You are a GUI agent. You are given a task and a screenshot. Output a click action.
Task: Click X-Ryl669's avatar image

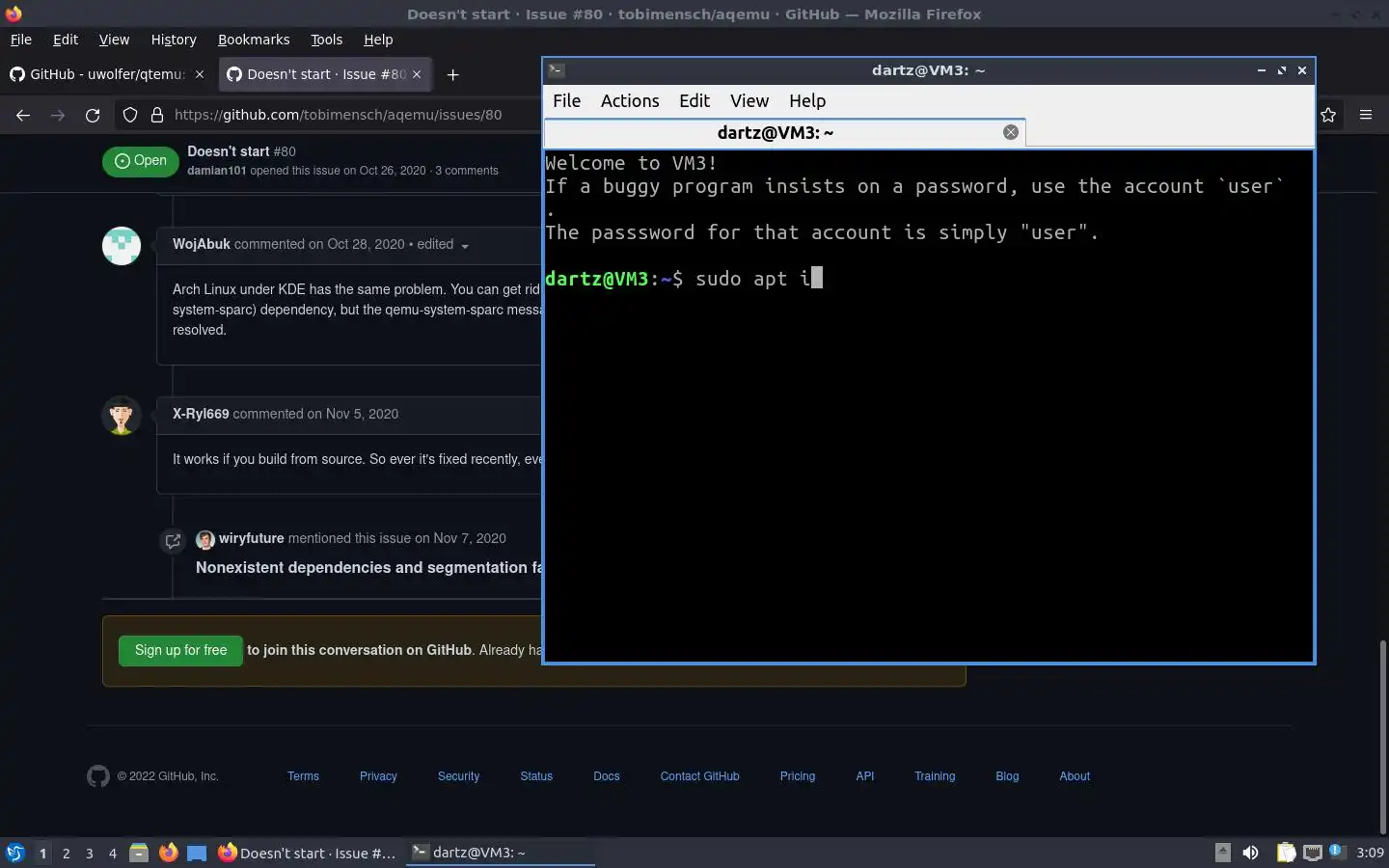click(122, 416)
